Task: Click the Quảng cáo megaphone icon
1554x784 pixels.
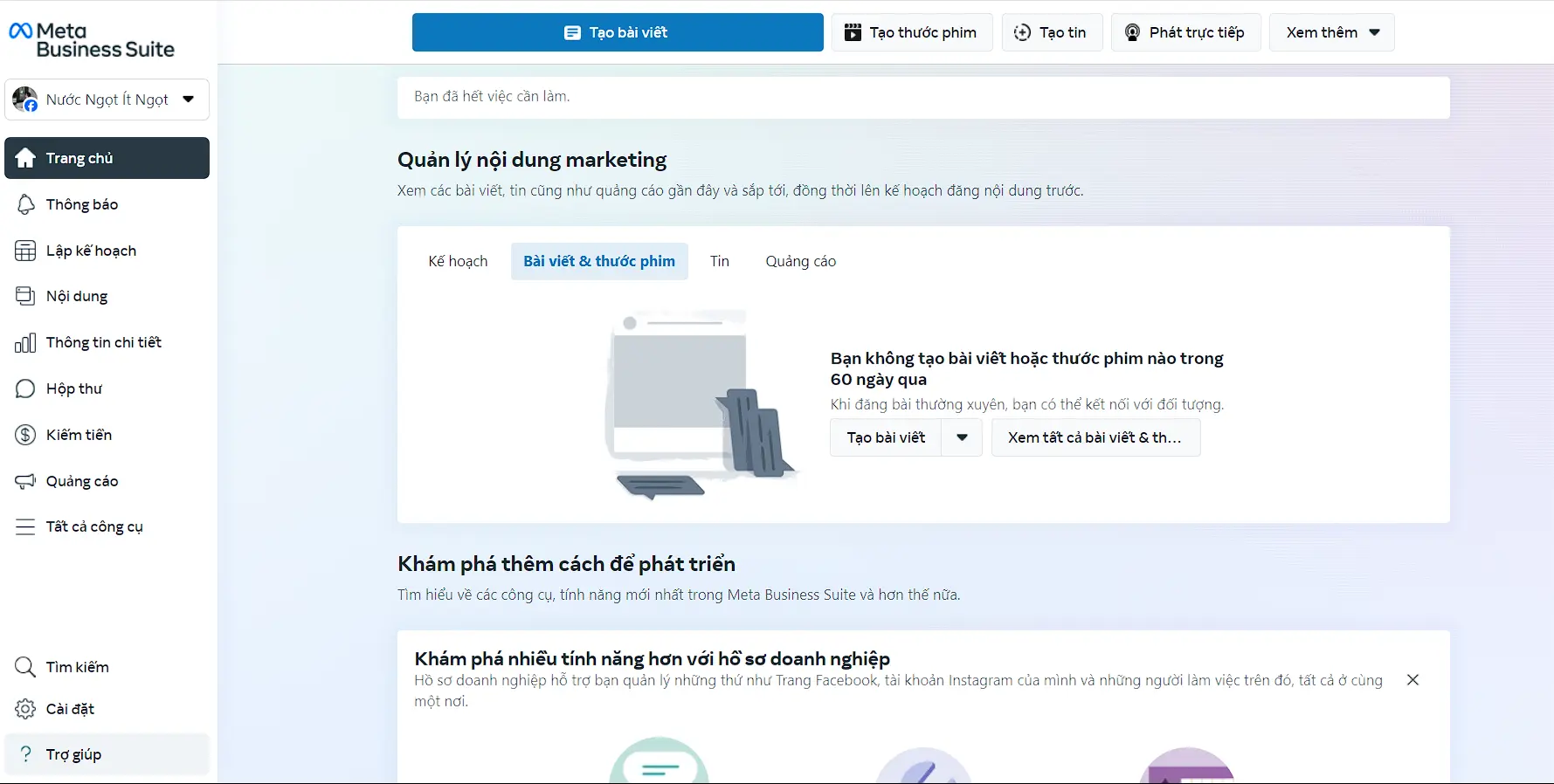Action: point(25,481)
